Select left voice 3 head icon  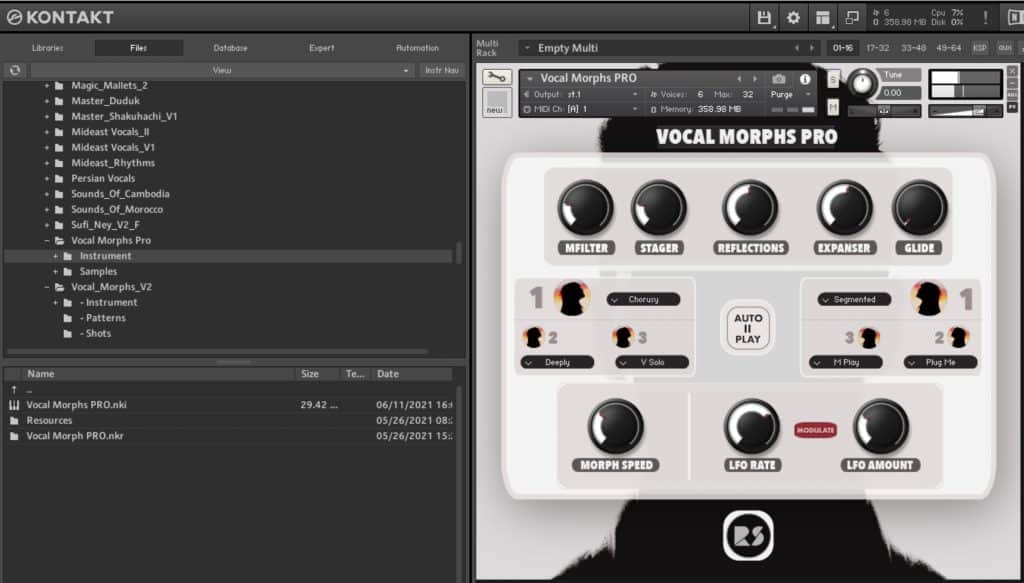click(623, 337)
